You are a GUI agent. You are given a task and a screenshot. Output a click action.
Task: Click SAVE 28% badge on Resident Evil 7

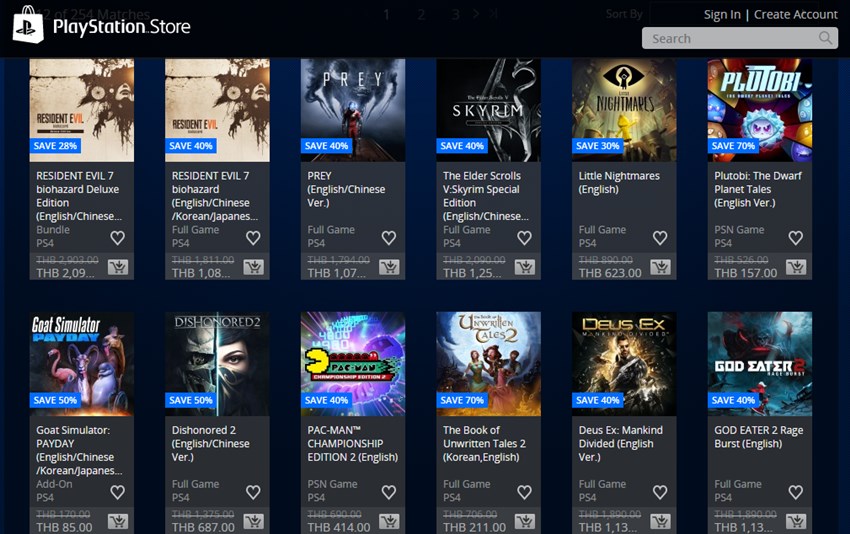pos(55,146)
